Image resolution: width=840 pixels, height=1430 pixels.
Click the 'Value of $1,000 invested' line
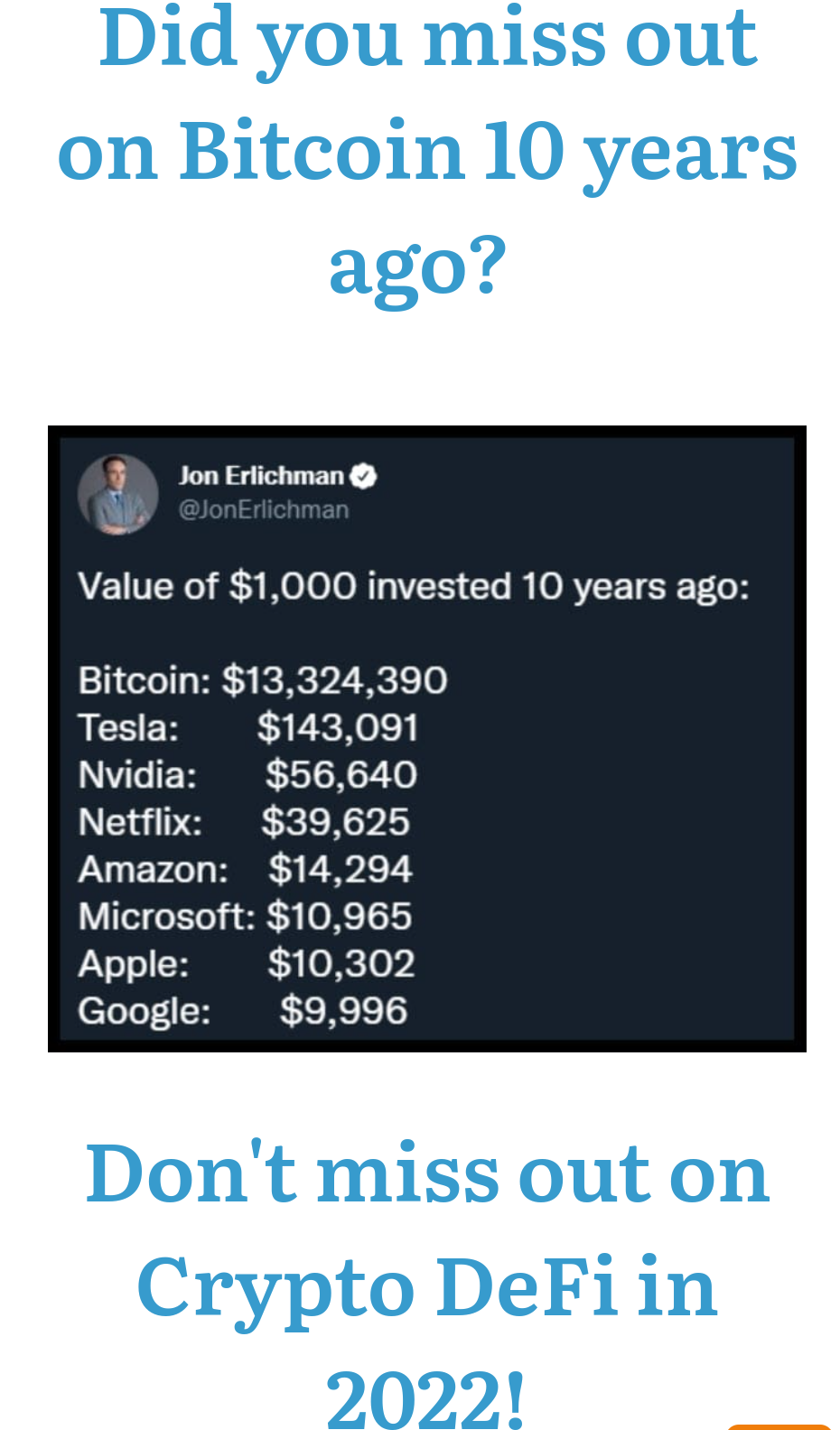coord(414,586)
